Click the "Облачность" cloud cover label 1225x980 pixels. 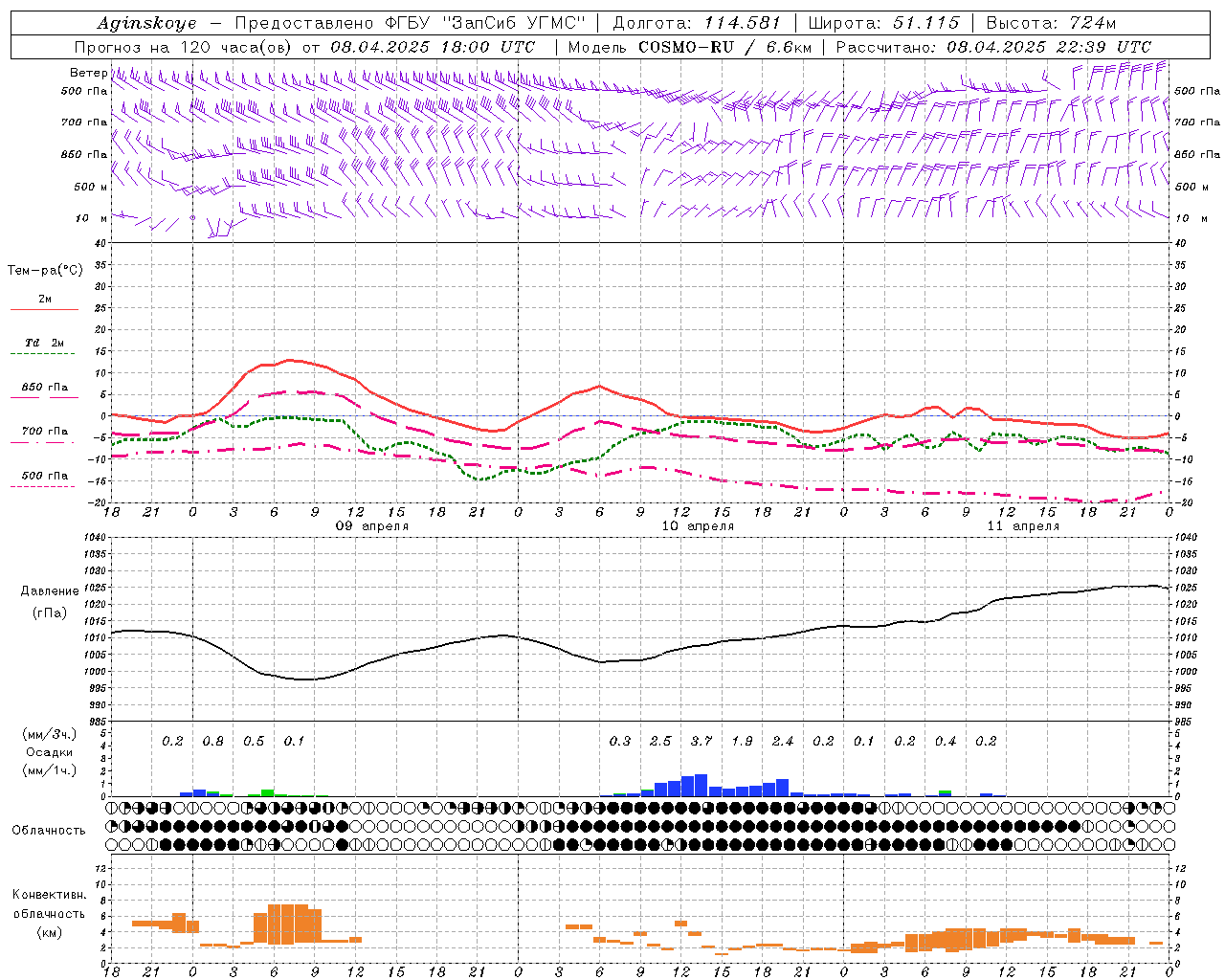point(49,830)
